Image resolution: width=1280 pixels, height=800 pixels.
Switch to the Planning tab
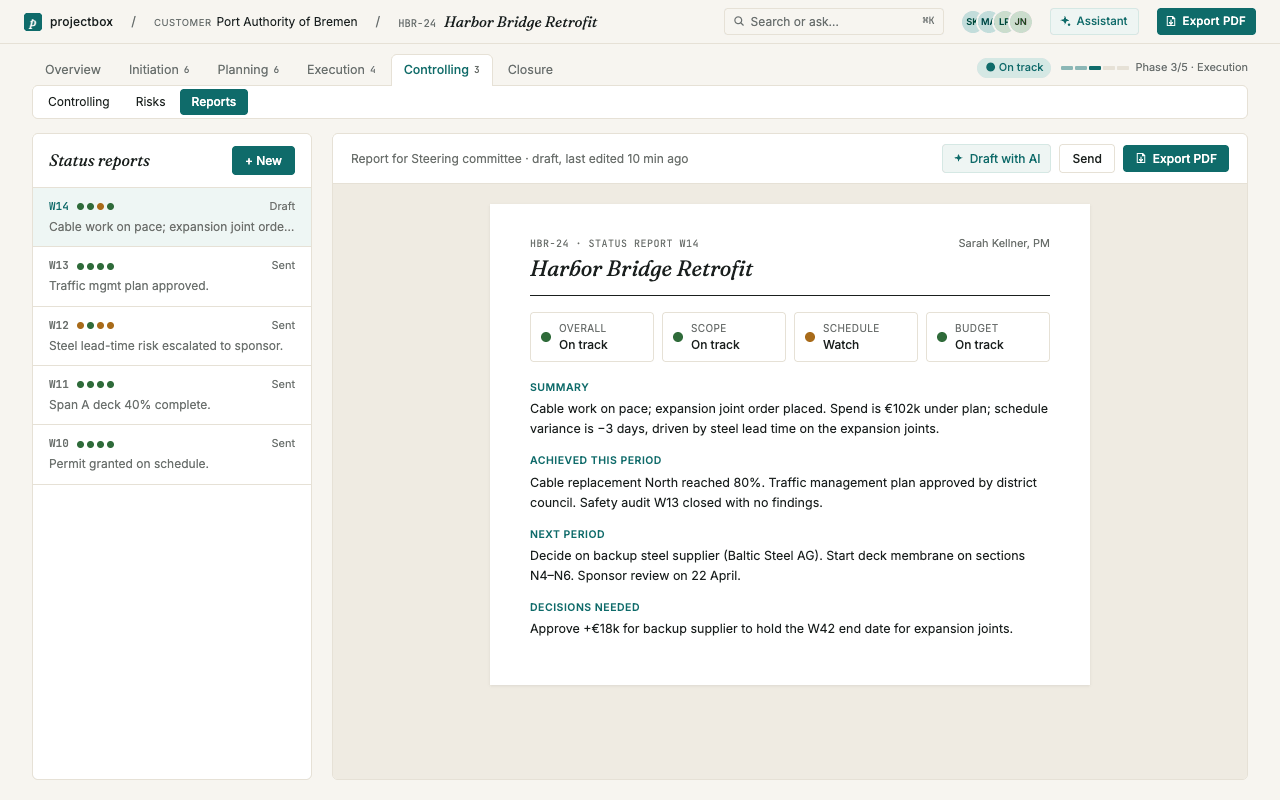coord(248,69)
